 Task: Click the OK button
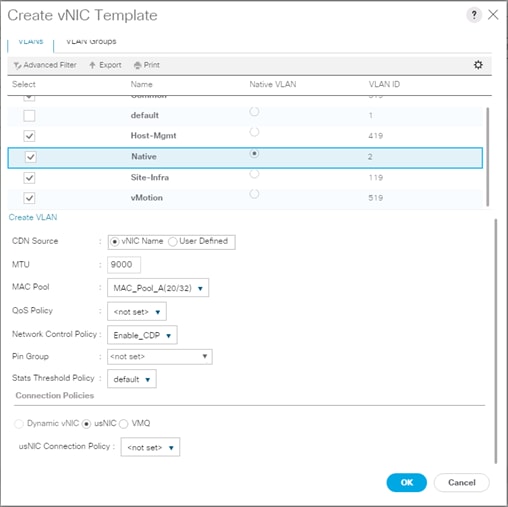(406, 482)
